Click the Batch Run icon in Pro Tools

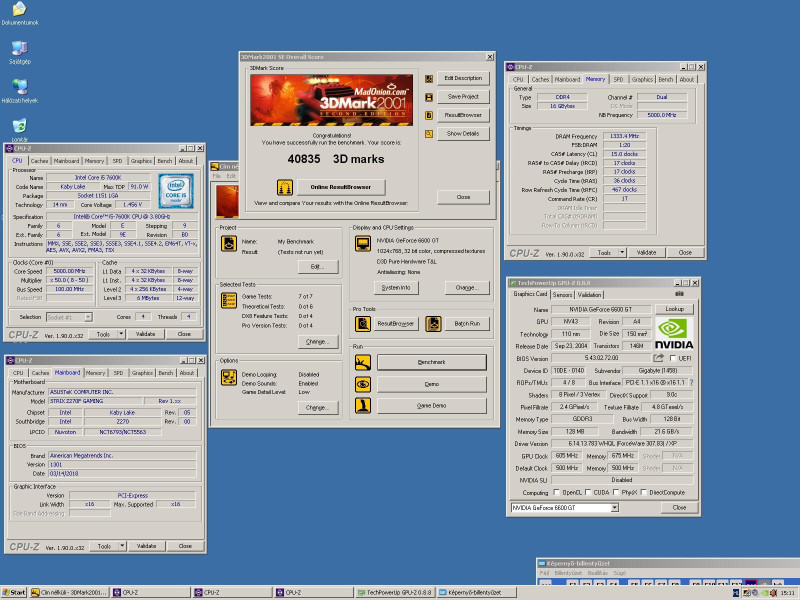(432, 324)
